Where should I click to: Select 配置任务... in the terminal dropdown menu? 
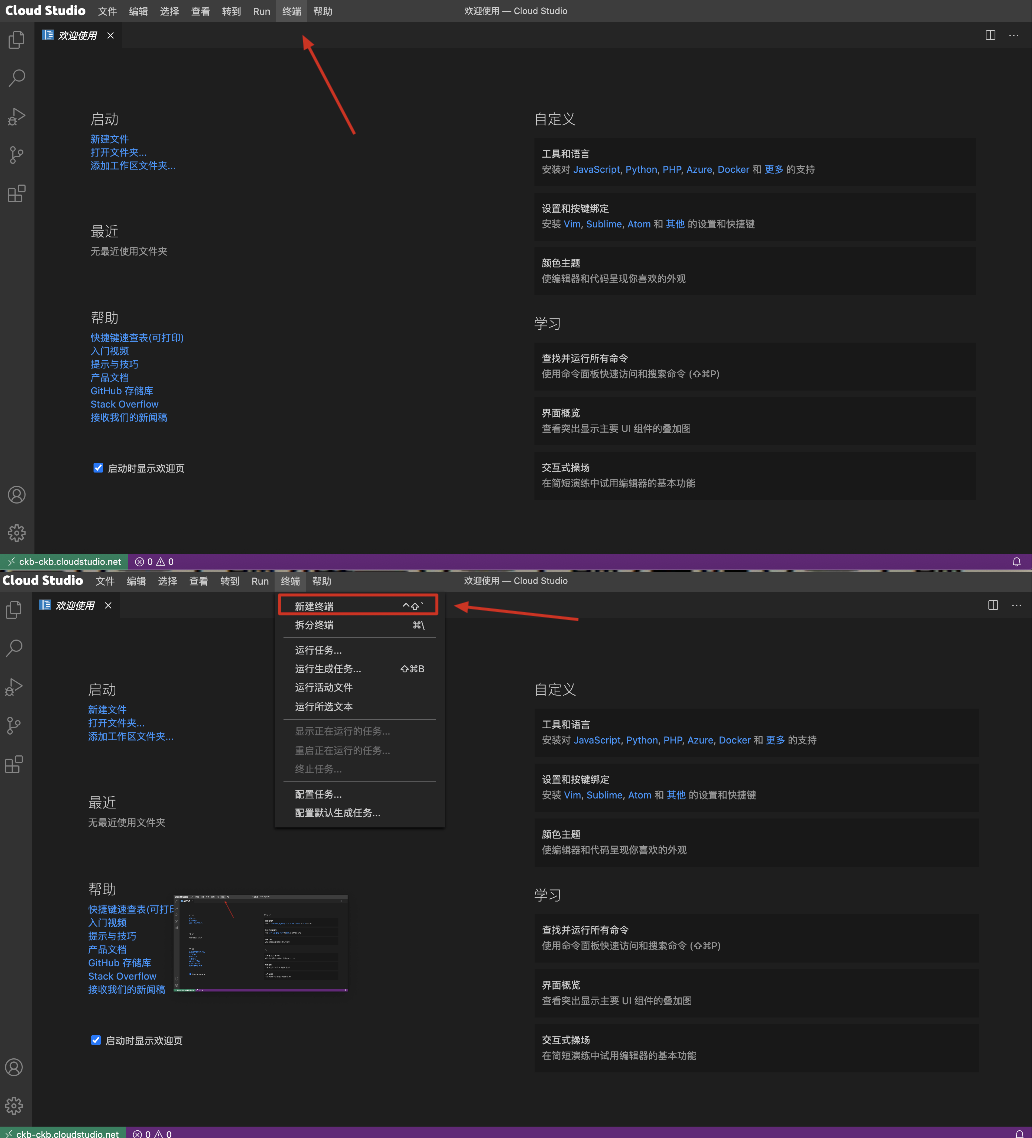click(x=318, y=794)
